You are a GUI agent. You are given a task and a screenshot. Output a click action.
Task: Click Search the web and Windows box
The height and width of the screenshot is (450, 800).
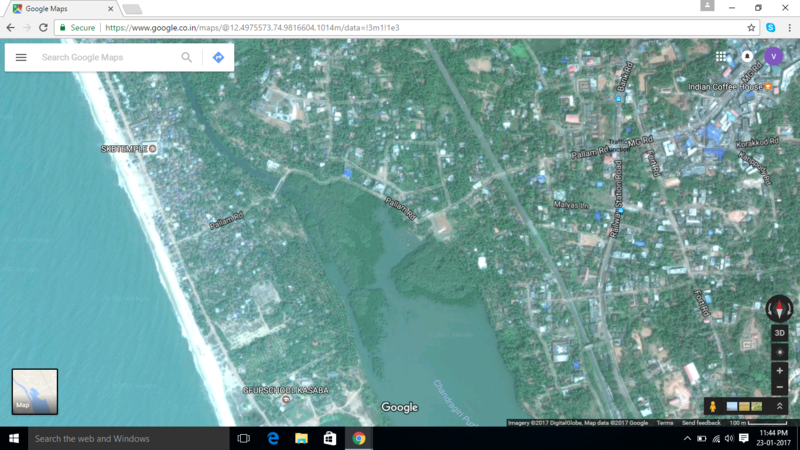129,438
